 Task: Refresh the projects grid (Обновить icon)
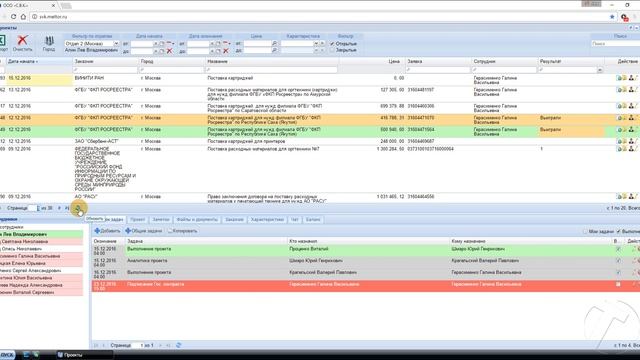78,208
